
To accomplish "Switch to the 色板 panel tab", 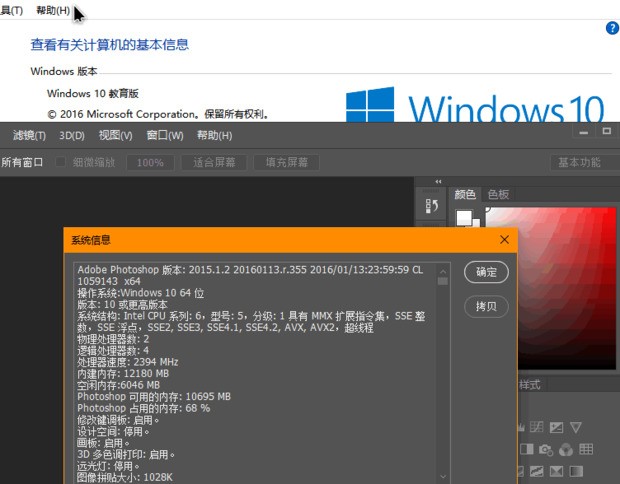I will [498, 194].
